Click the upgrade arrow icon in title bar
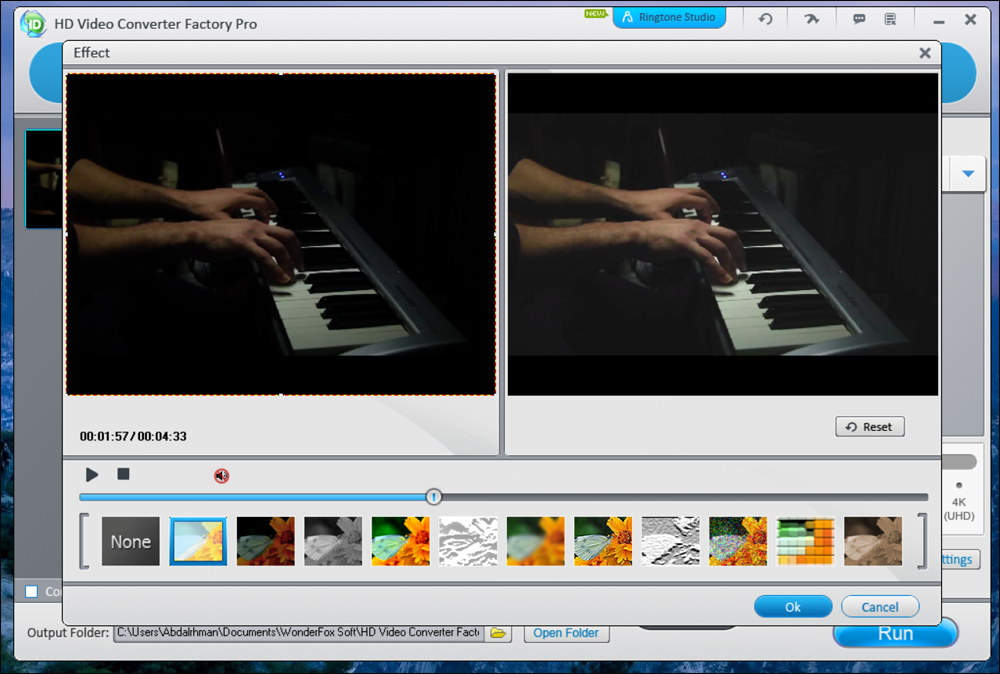This screenshot has height=674, width=1000. tap(811, 18)
